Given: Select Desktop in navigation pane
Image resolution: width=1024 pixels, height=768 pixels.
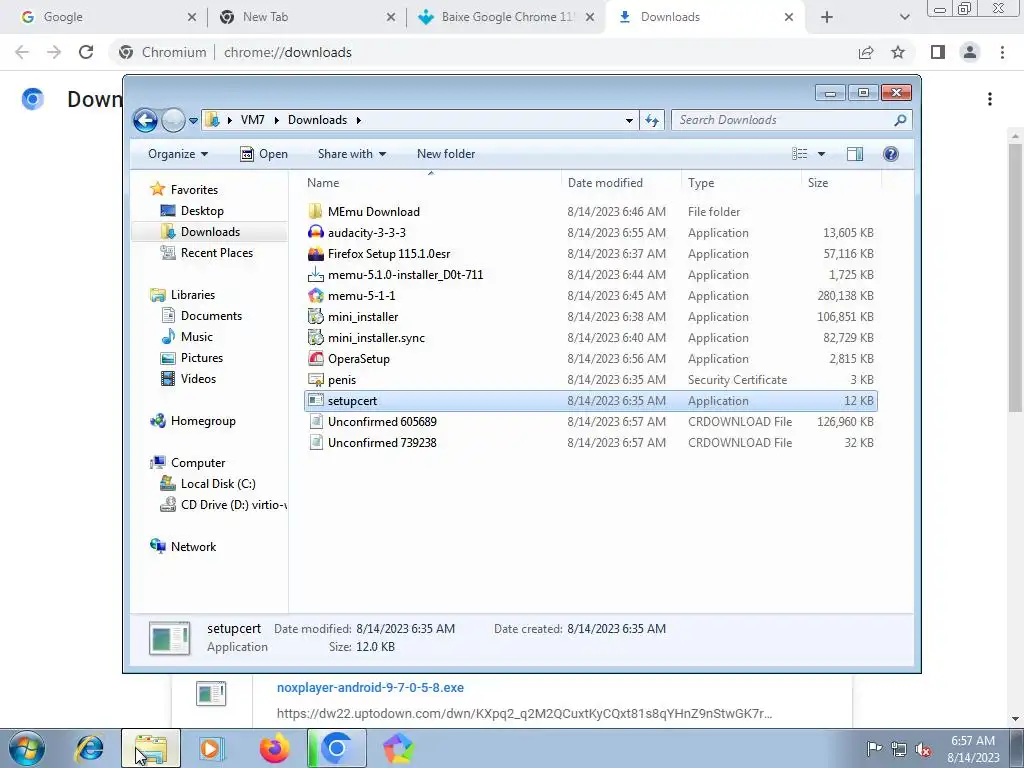Looking at the screenshot, I should [202, 211].
